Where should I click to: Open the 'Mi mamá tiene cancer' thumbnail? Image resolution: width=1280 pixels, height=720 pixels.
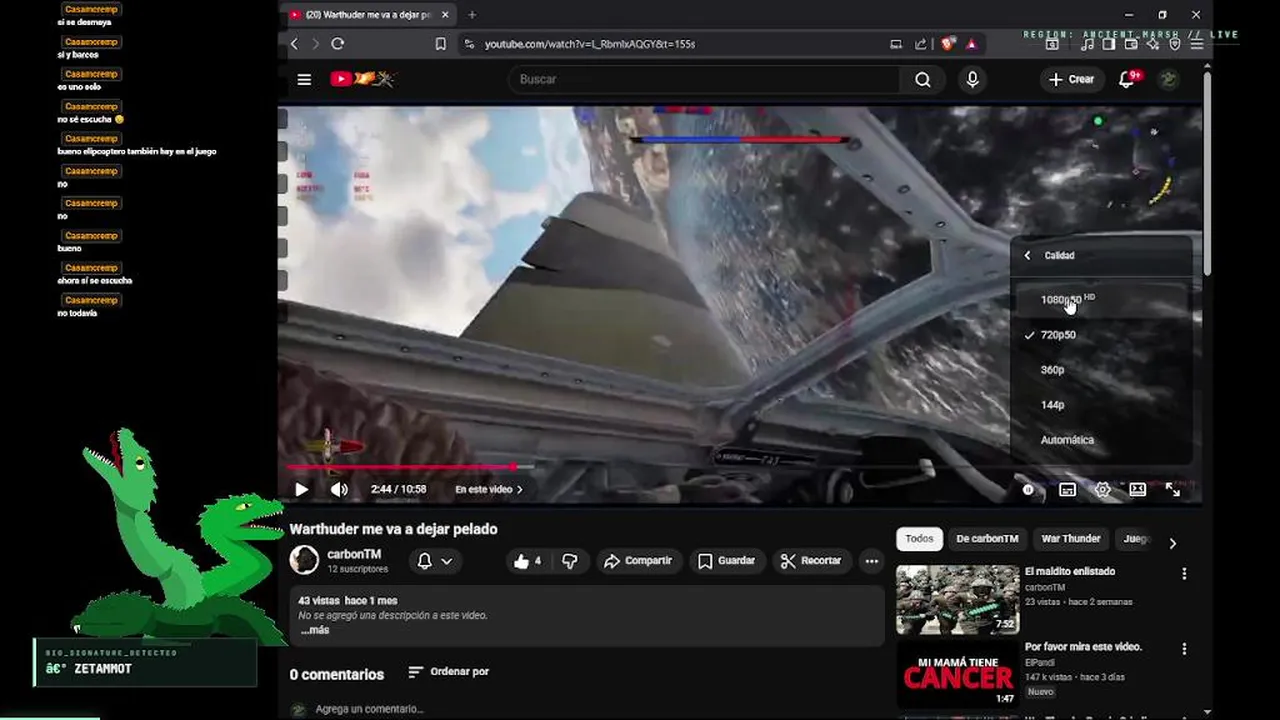(957, 675)
